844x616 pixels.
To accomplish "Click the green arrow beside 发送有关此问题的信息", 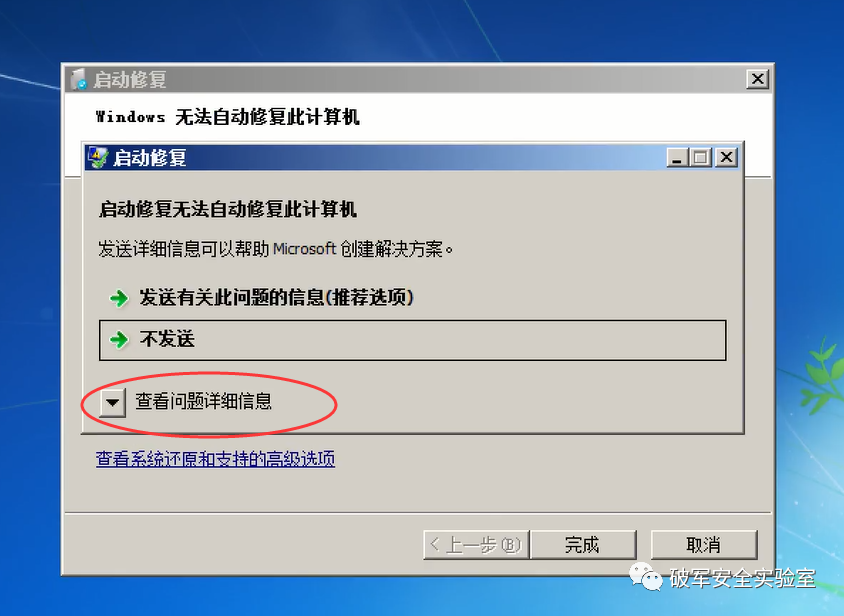I will (x=119, y=298).
